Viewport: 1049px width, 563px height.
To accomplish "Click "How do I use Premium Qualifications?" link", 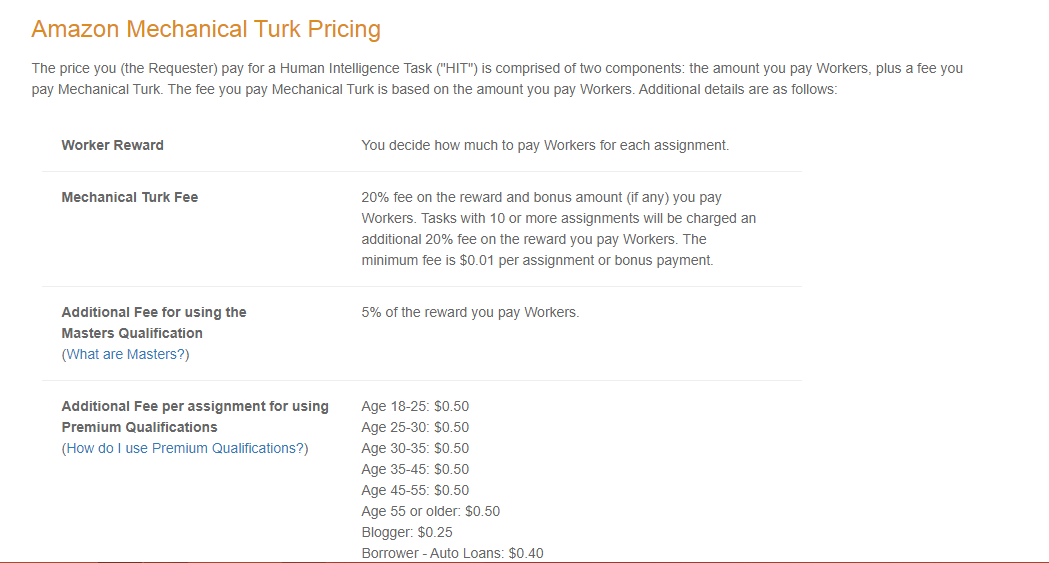I will (185, 448).
